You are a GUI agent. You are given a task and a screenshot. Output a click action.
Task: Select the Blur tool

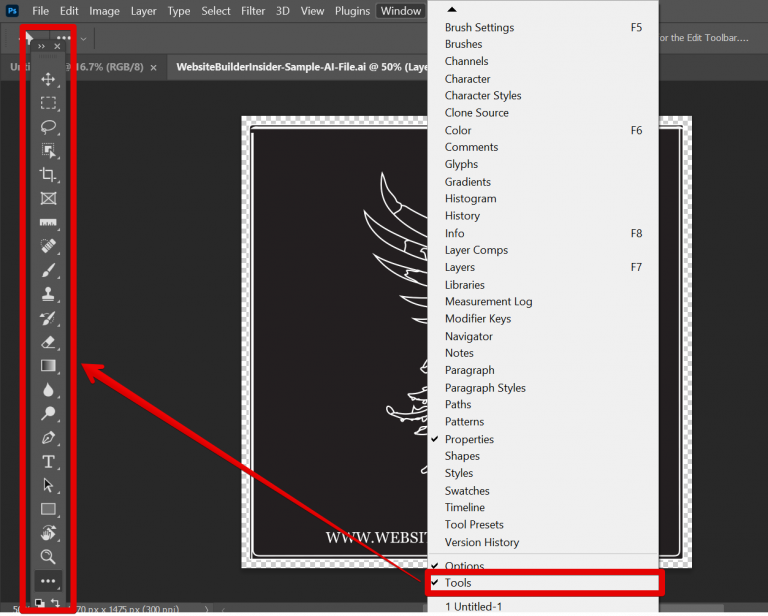point(48,390)
